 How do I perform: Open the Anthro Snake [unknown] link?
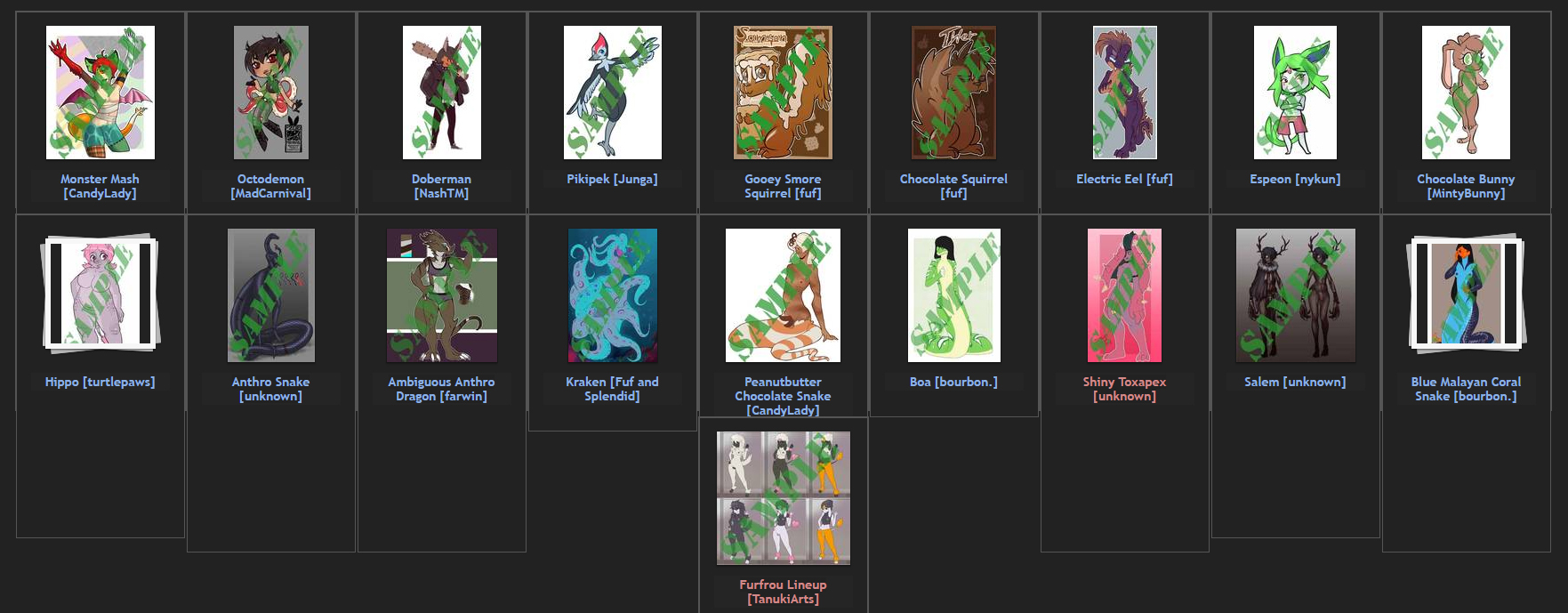tap(271, 389)
